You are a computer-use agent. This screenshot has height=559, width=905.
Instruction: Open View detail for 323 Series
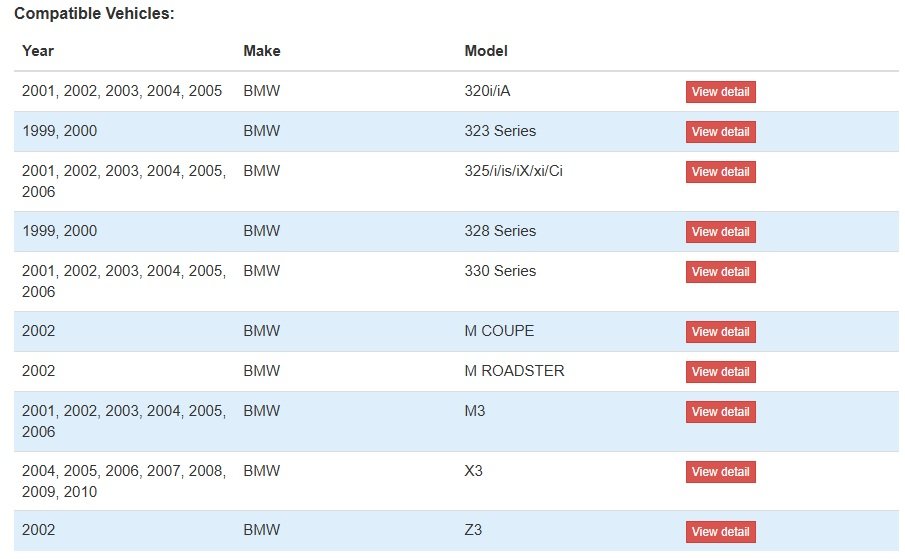click(x=720, y=132)
